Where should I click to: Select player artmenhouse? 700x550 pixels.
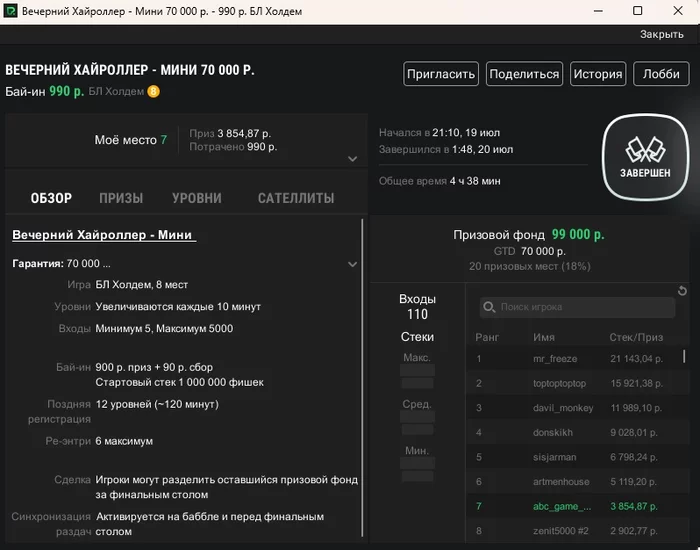pos(561,482)
